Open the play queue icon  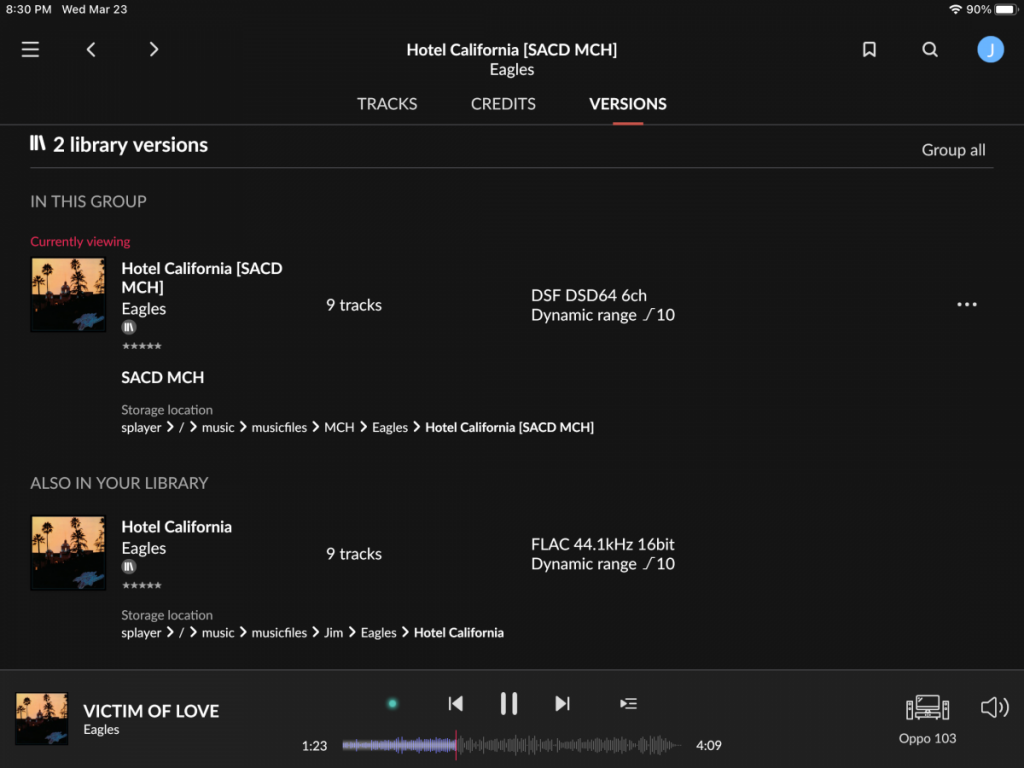click(628, 704)
